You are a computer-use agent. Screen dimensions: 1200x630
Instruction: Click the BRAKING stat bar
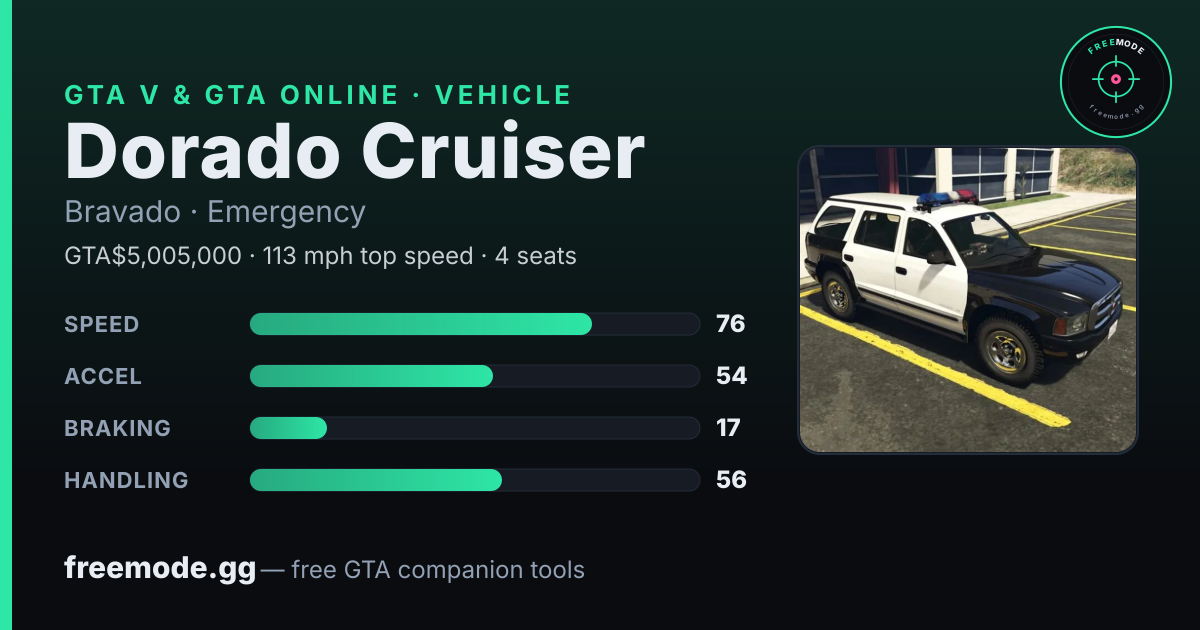(x=474, y=428)
